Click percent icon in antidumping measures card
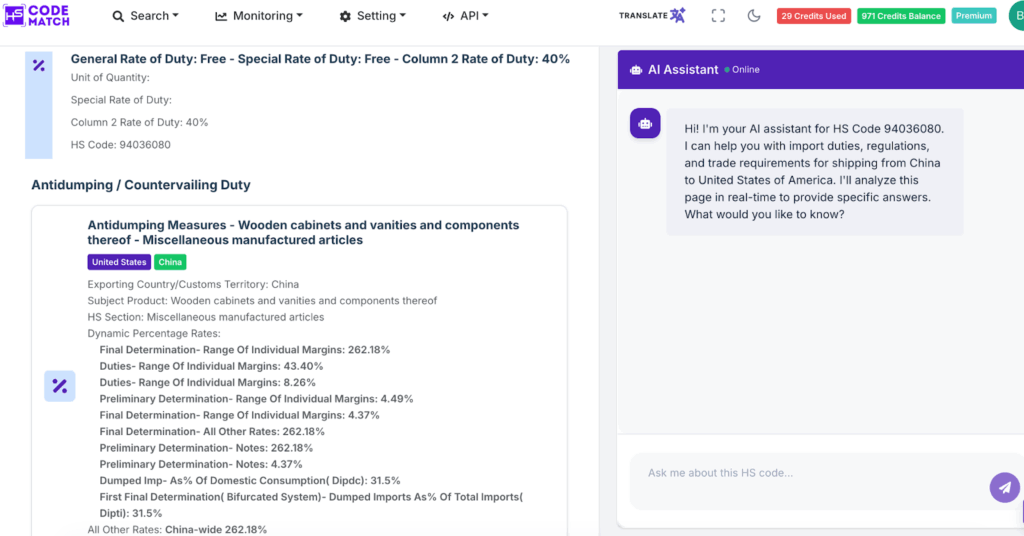Viewport: 1024px width, 536px height. point(59,386)
